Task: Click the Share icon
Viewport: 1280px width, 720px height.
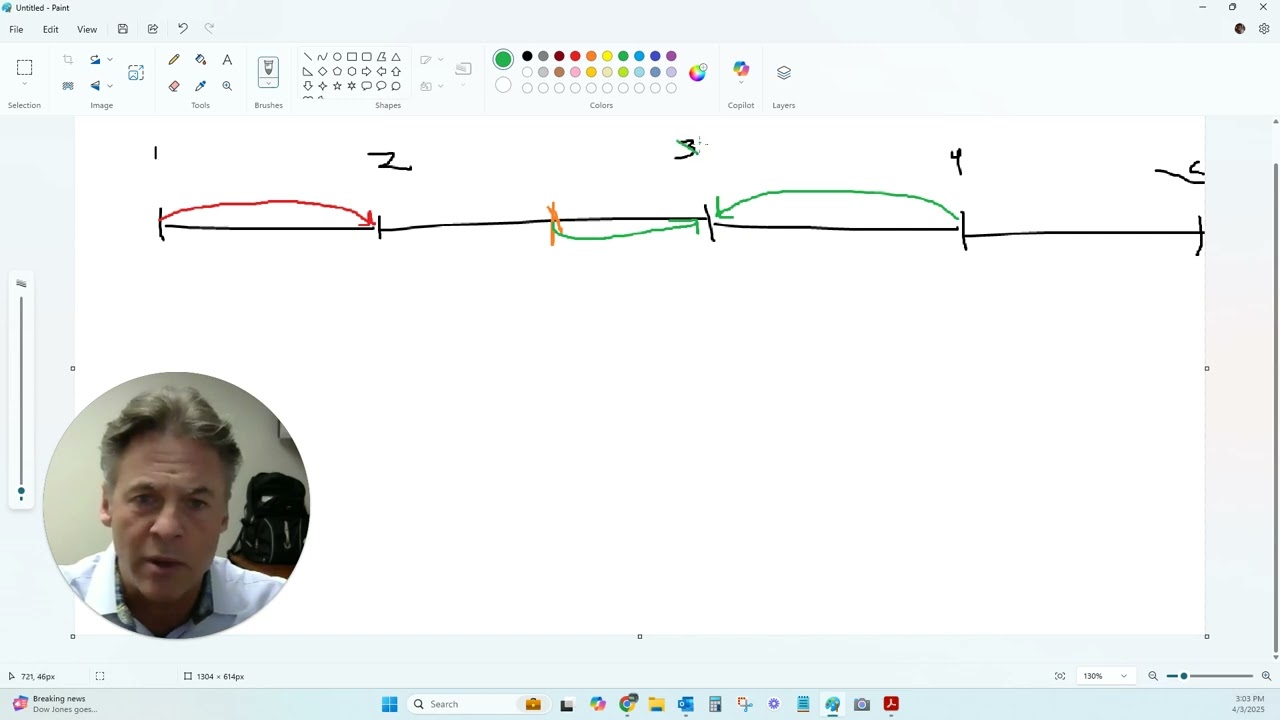Action: (153, 29)
